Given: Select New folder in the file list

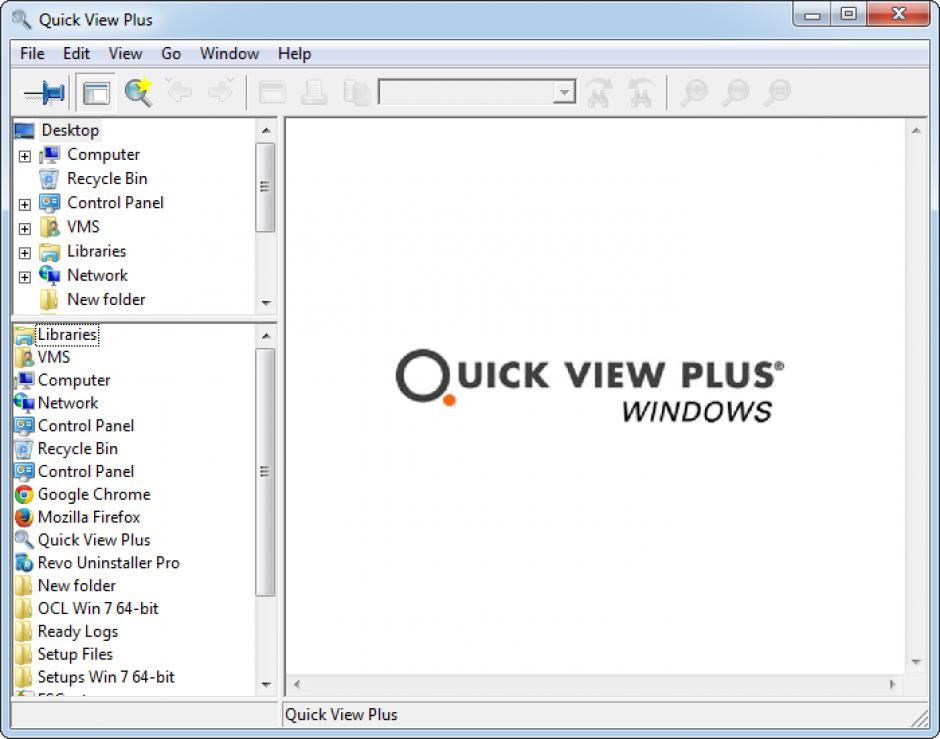Looking at the screenshot, I should click(77, 586).
